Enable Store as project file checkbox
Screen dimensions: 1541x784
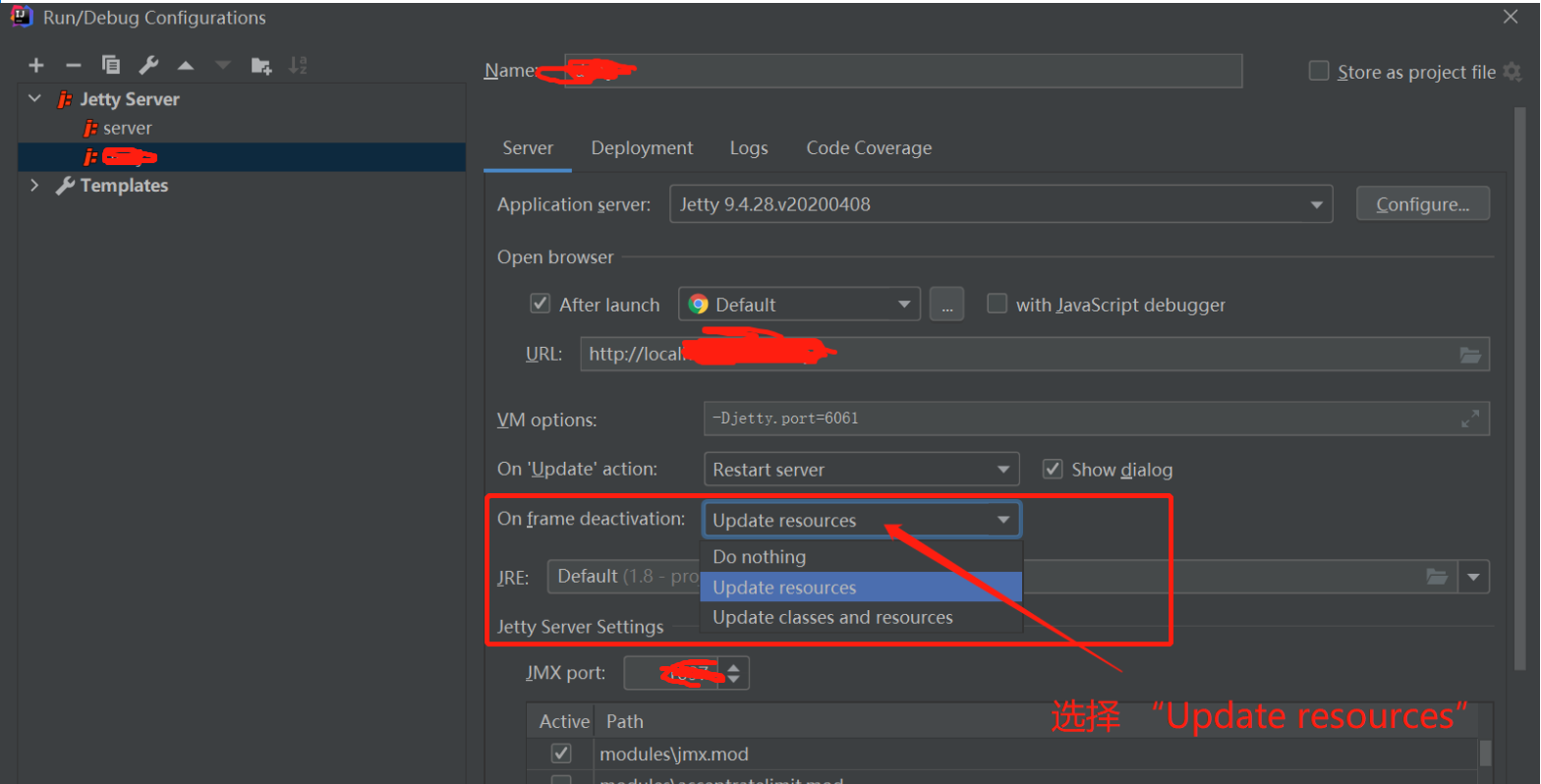(x=1319, y=71)
